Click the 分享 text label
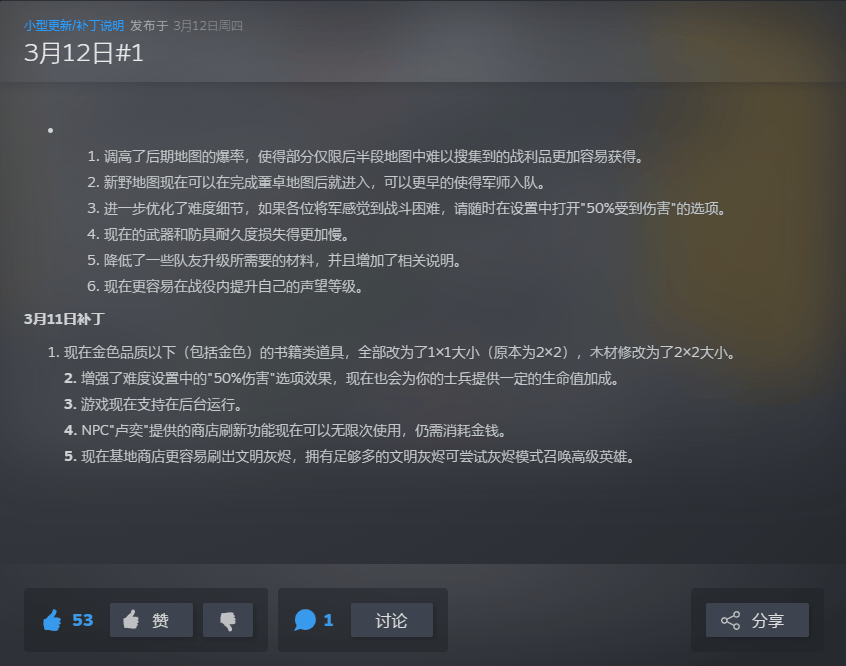 768,621
